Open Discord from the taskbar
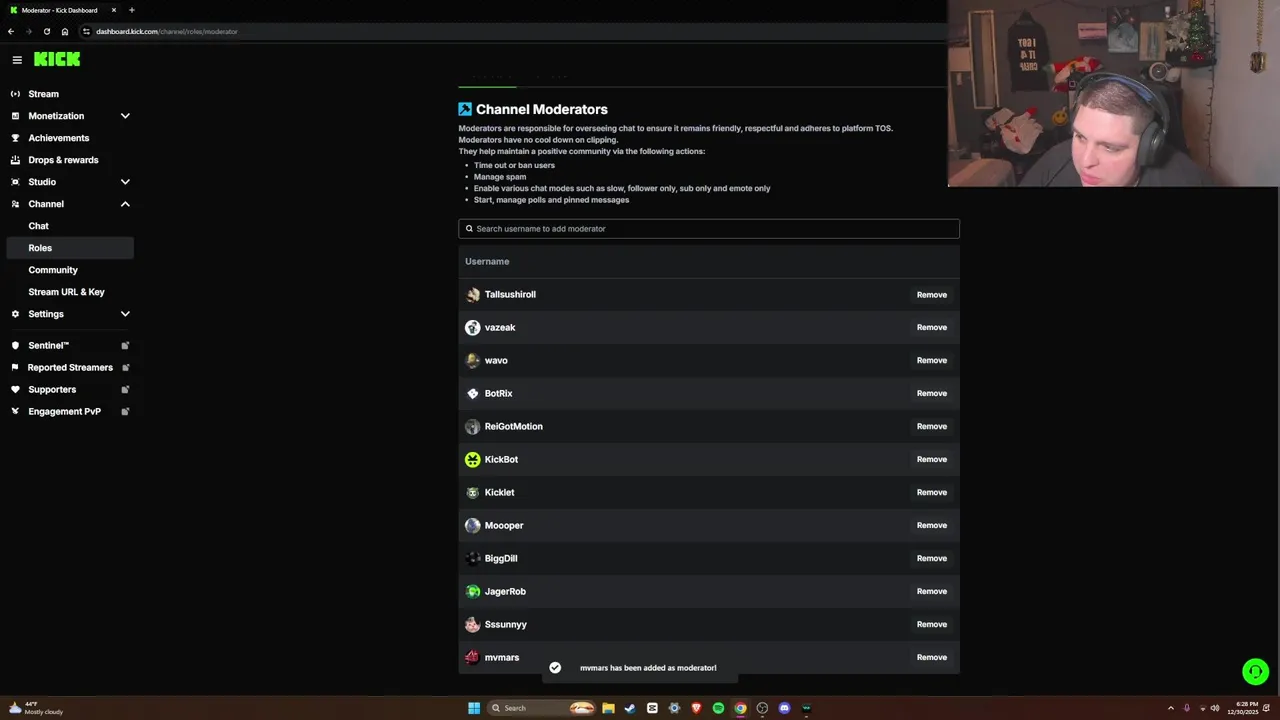The width and height of the screenshot is (1280, 720). click(x=784, y=708)
